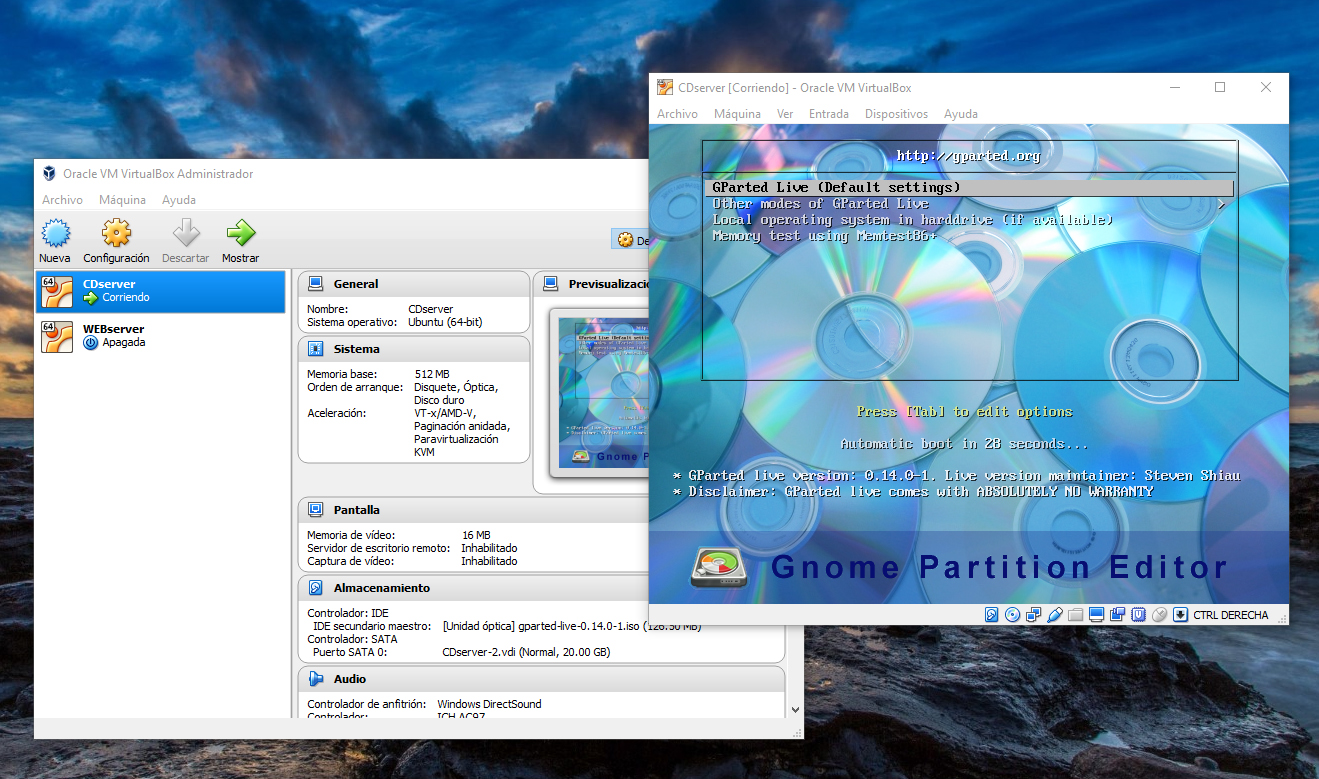The width and height of the screenshot is (1319, 779).
Task: Click the 512 MB memory value
Action: click(432, 374)
